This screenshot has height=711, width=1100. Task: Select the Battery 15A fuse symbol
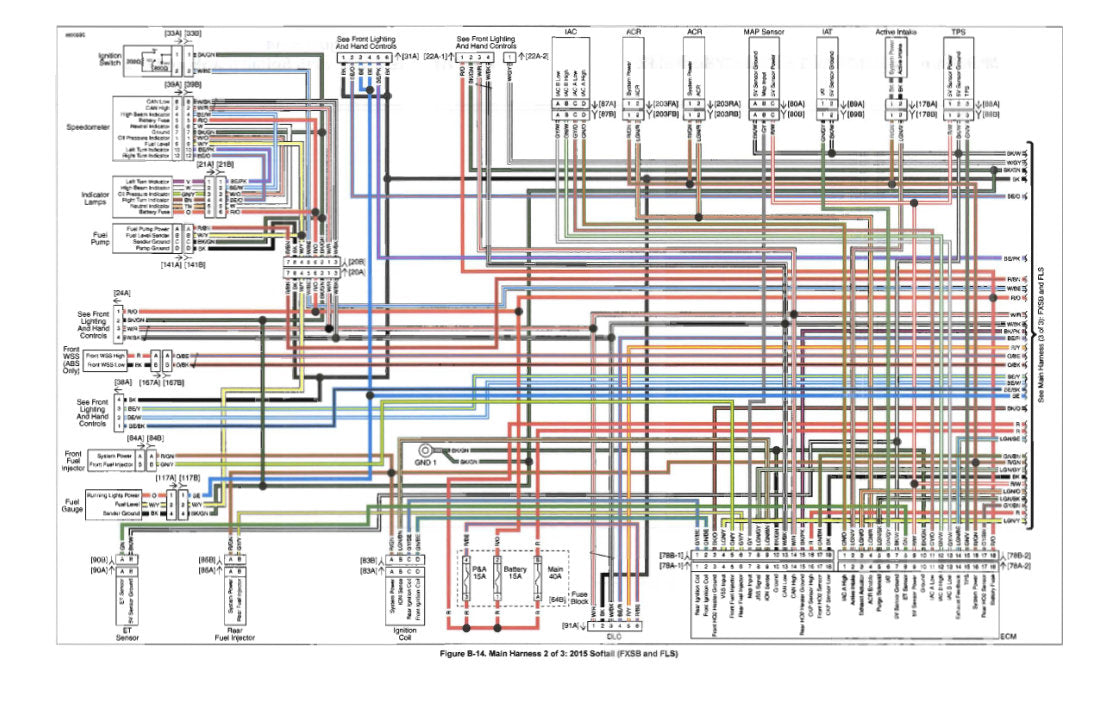pyautogui.click(x=497, y=578)
